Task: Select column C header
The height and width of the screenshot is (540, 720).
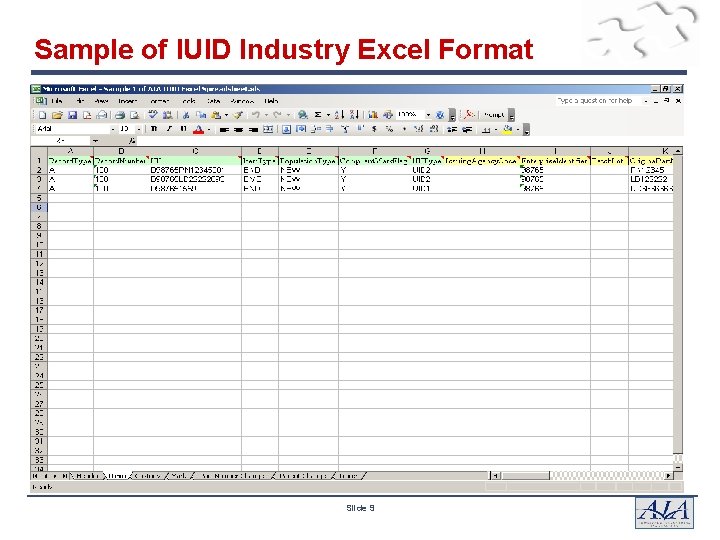Action: pos(195,151)
